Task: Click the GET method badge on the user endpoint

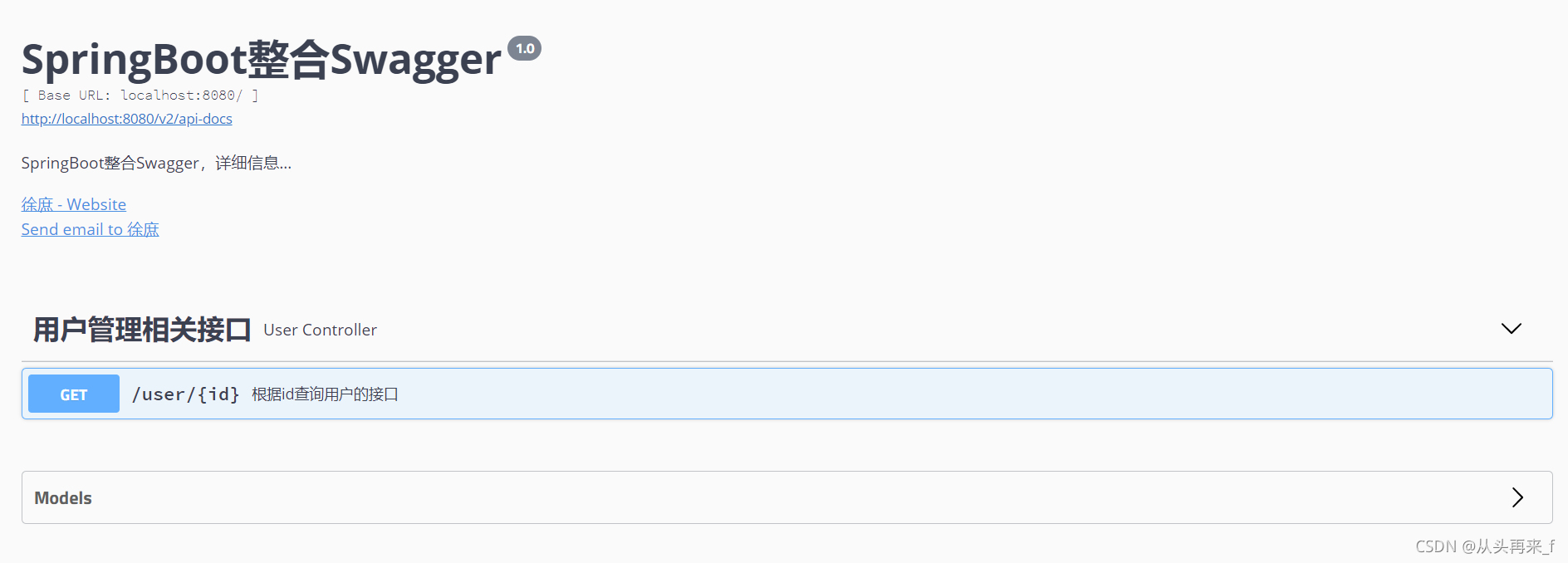Action: click(73, 394)
